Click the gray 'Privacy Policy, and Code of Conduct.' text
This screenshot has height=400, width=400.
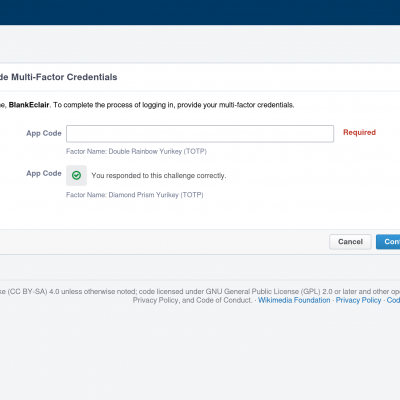click(193, 300)
